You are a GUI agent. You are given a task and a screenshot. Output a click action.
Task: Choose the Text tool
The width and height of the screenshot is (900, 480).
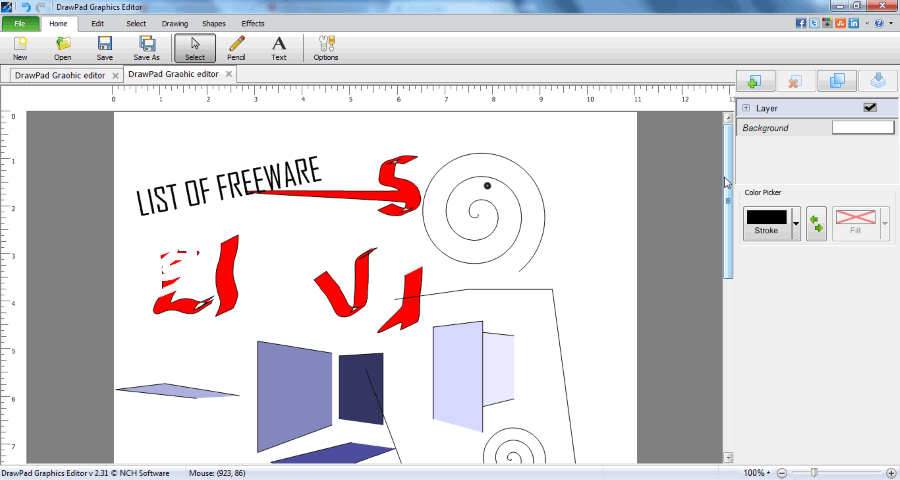279,47
